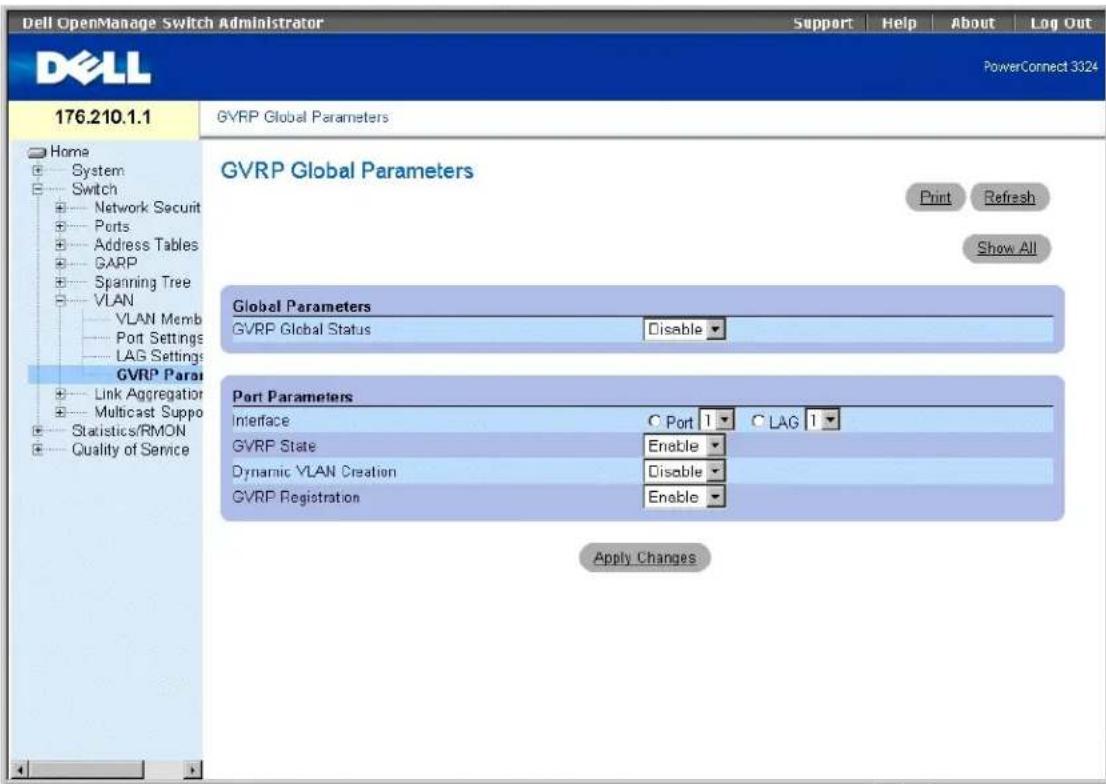Image resolution: width=1106 pixels, height=784 pixels.
Task: Open Statistics/RMON tree item
Action: pyautogui.click(x=129, y=430)
